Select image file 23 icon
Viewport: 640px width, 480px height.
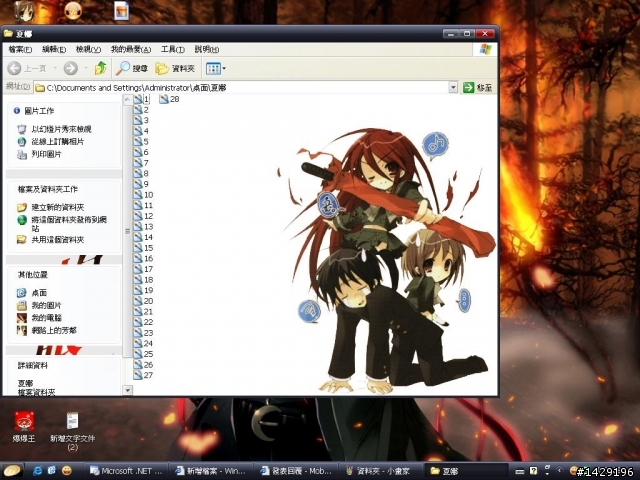[138, 333]
